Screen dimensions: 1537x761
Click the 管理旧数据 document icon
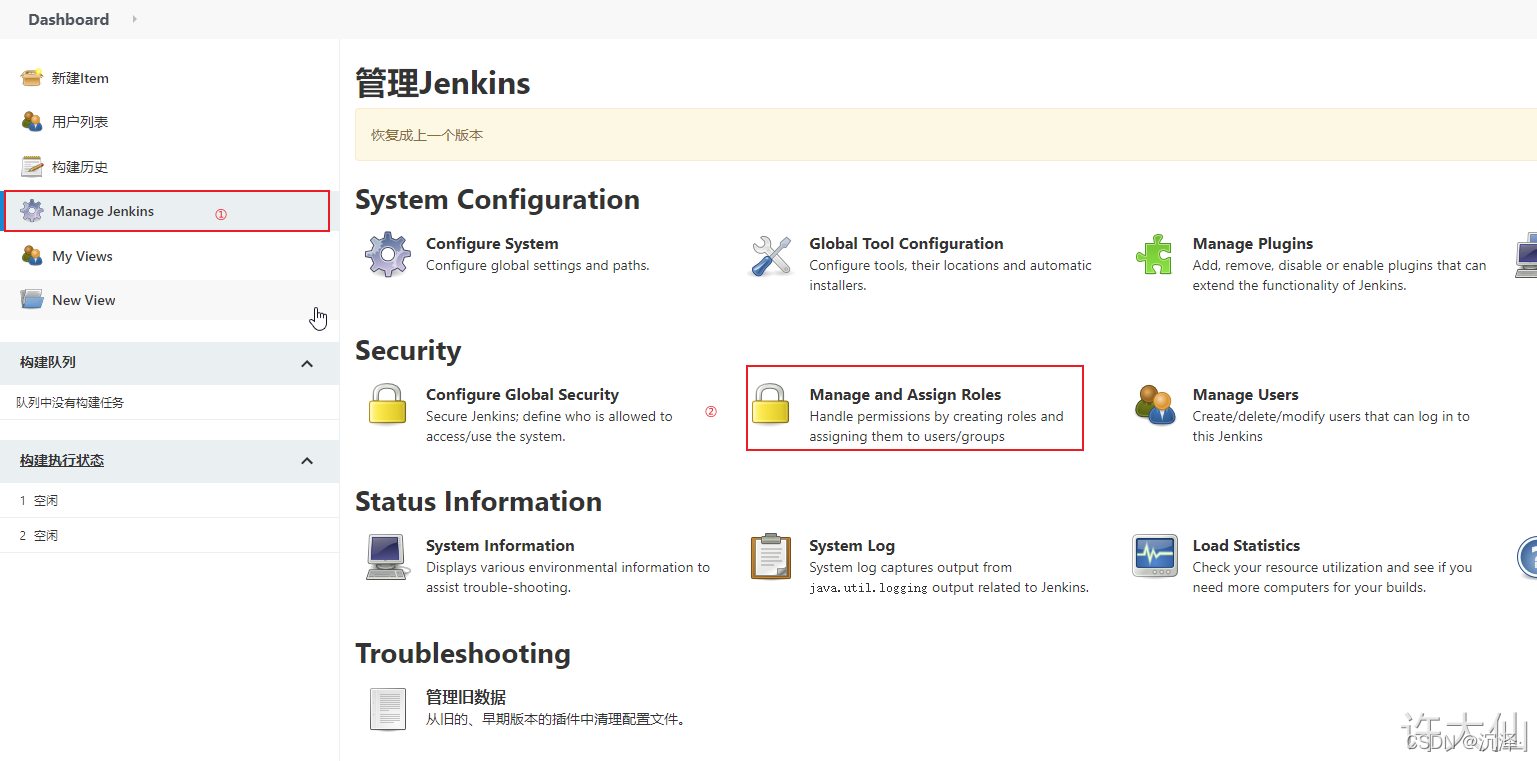388,709
